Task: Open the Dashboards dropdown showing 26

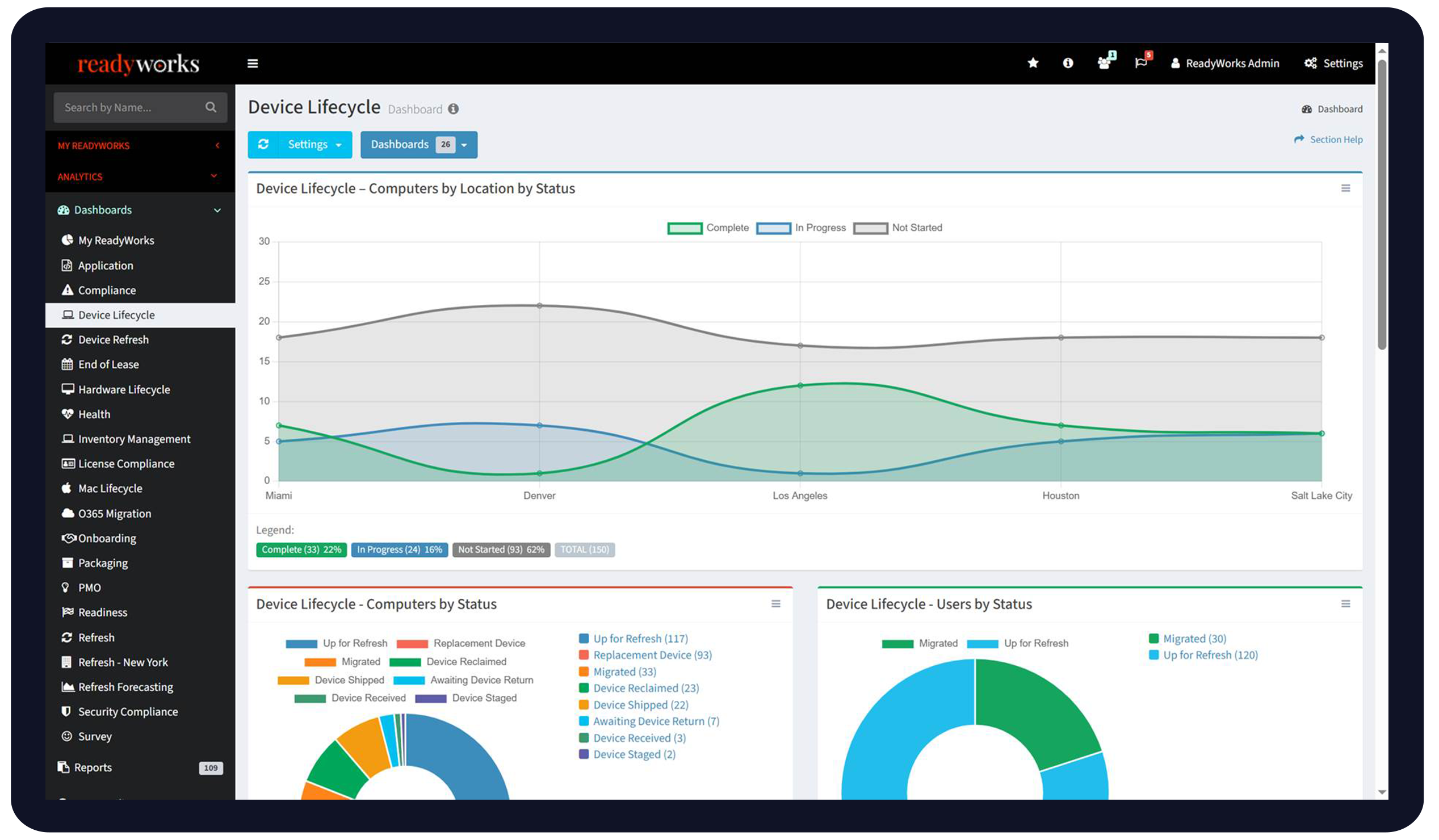Action: tap(418, 145)
